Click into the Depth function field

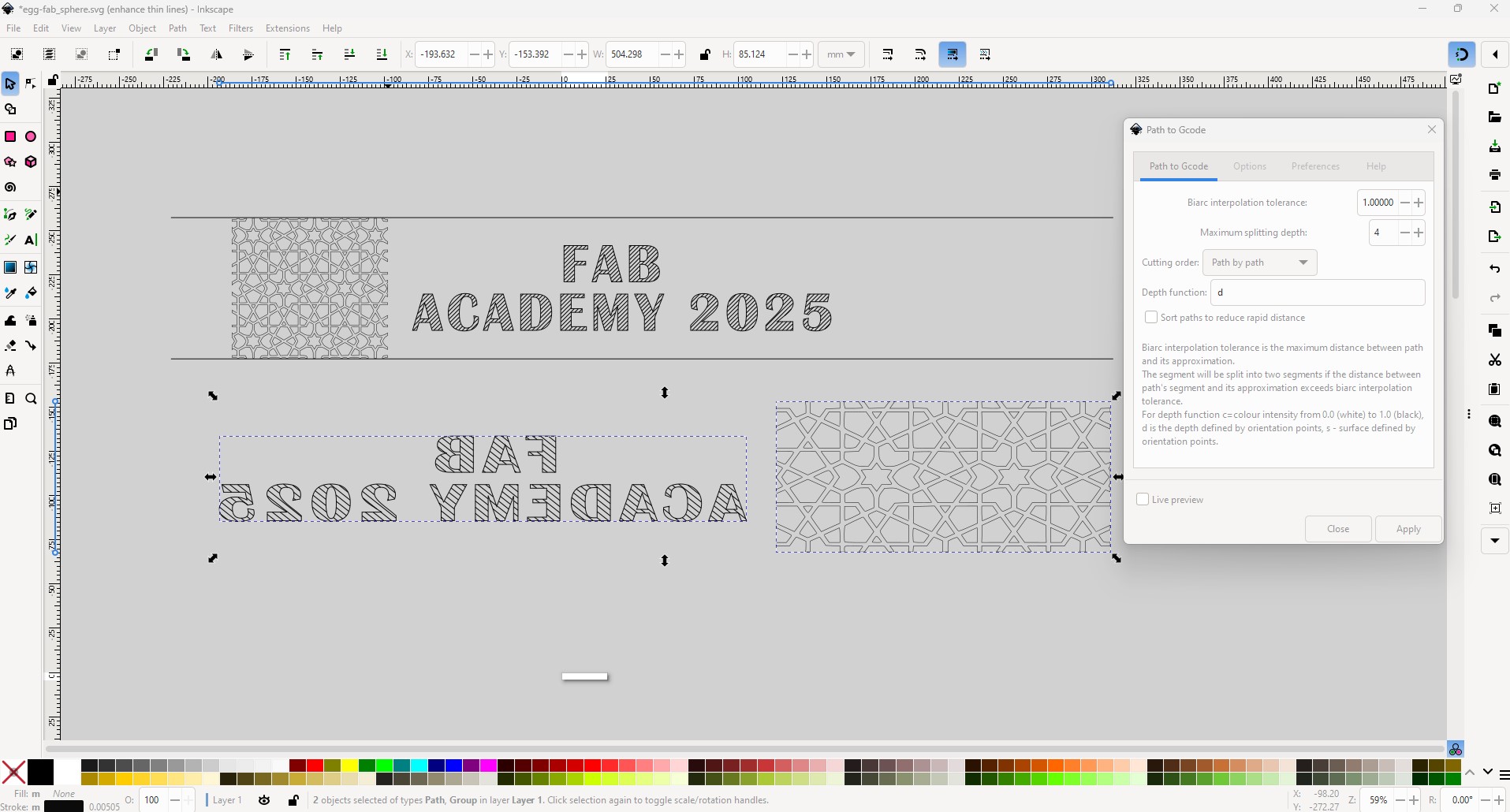click(1318, 292)
